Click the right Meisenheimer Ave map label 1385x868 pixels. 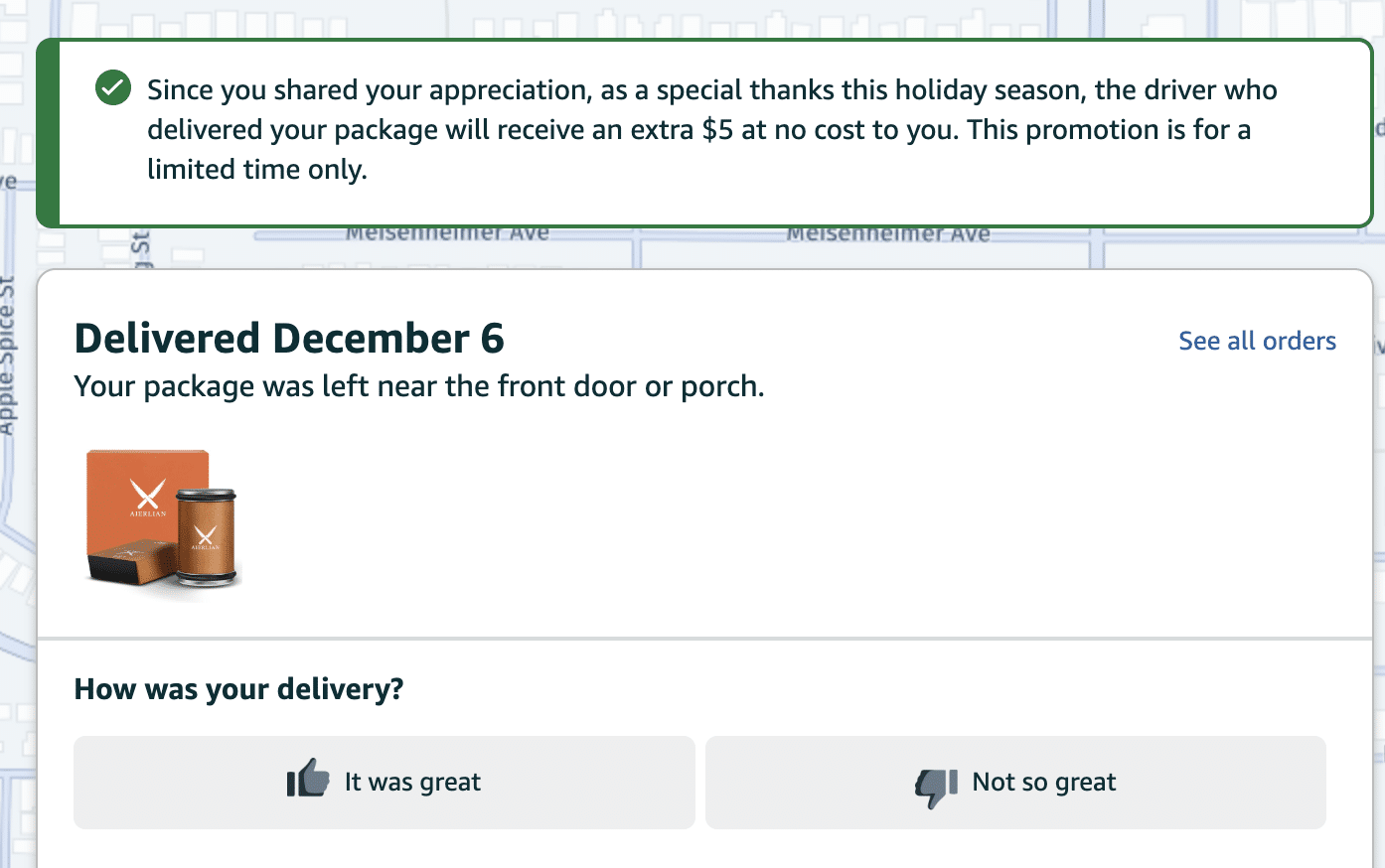[888, 235]
